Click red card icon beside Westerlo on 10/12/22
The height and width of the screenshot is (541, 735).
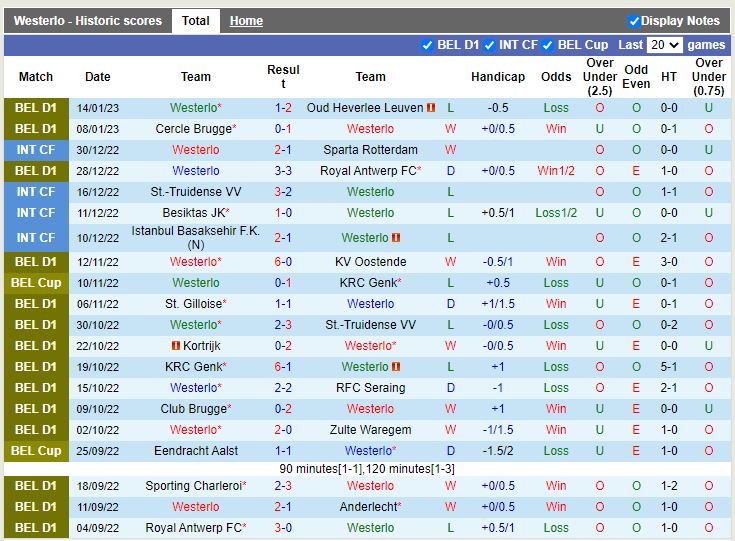click(x=396, y=238)
